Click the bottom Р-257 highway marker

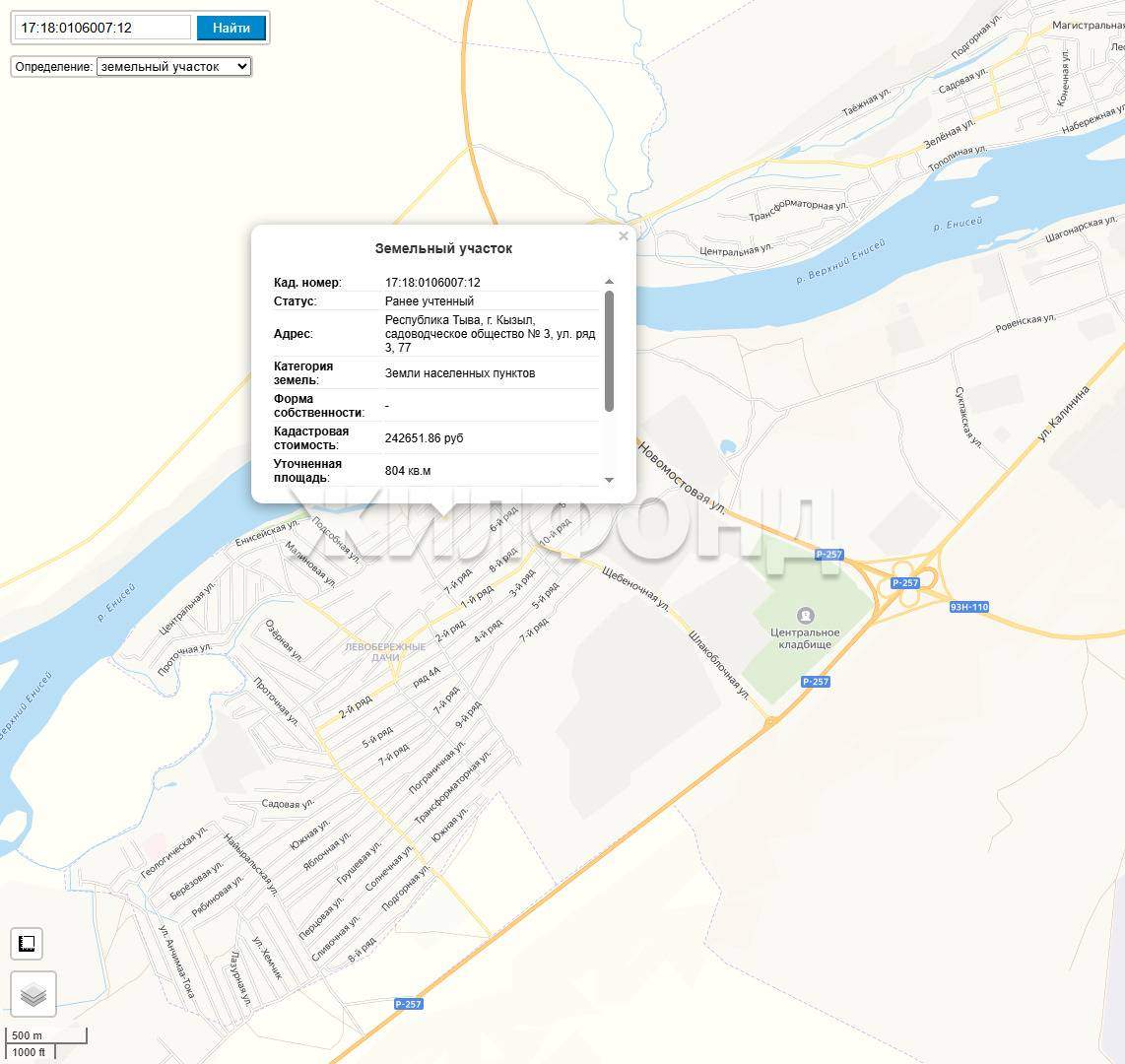point(408,1004)
